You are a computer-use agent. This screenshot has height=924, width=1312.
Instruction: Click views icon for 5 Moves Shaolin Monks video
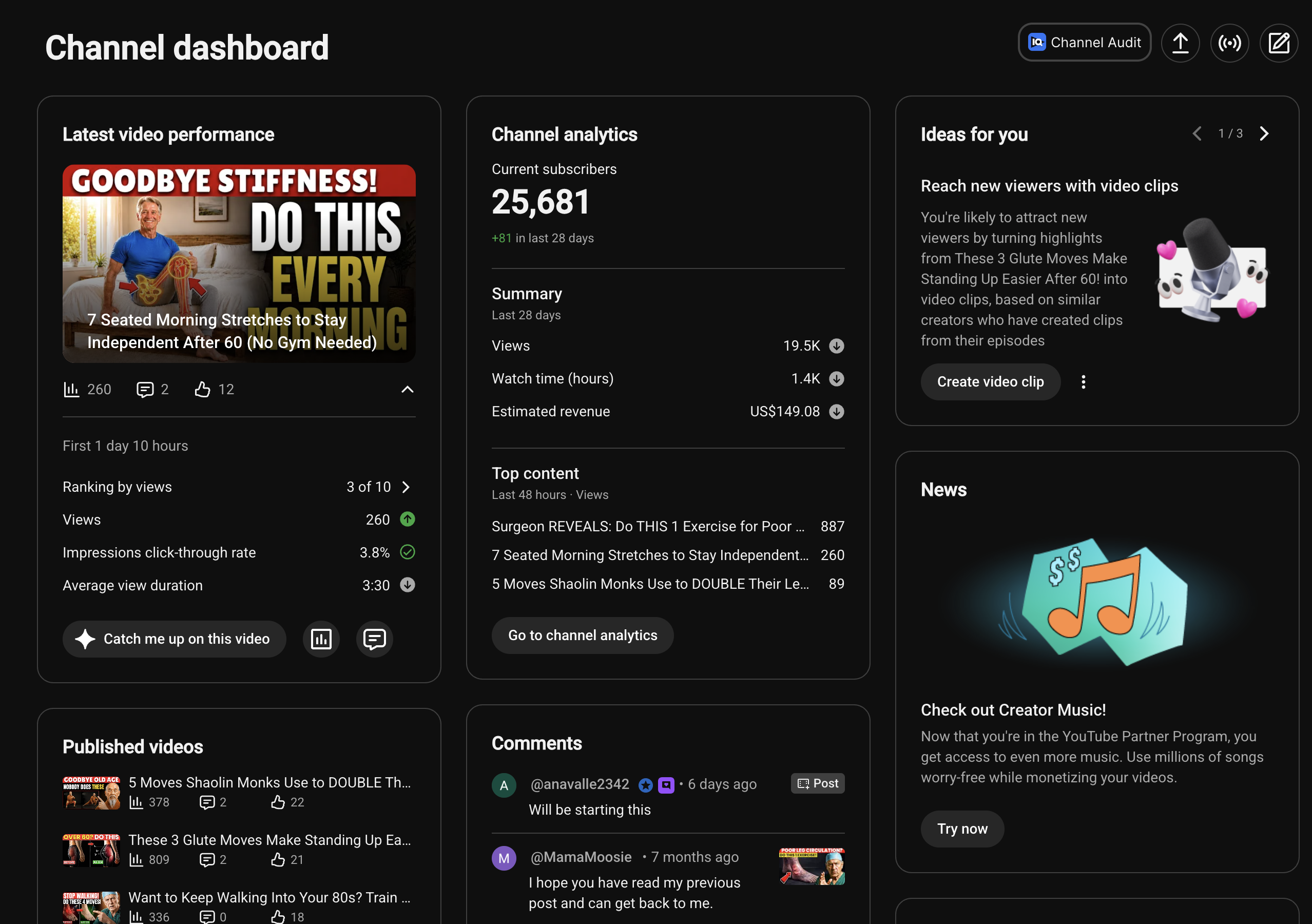click(x=136, y=802)
